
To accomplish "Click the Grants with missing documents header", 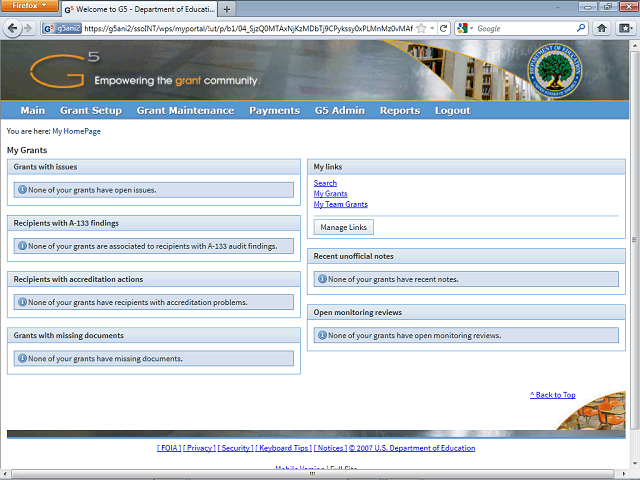I will coord(154,336).
